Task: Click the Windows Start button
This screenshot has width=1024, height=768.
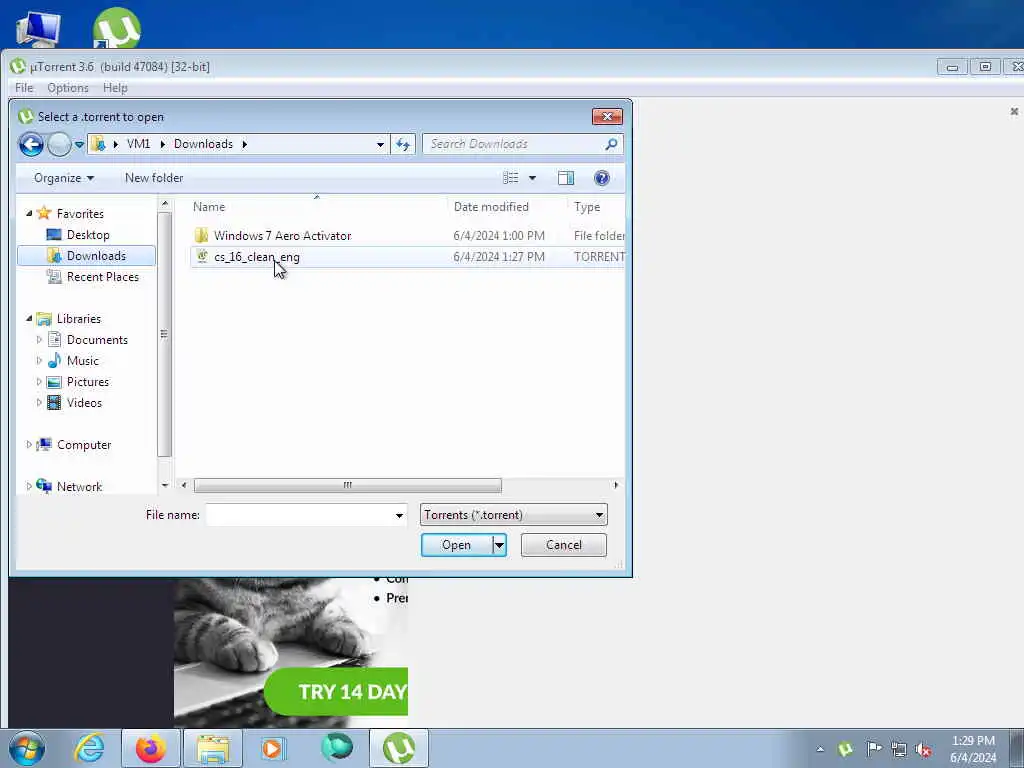Action: tap(27, 748)
